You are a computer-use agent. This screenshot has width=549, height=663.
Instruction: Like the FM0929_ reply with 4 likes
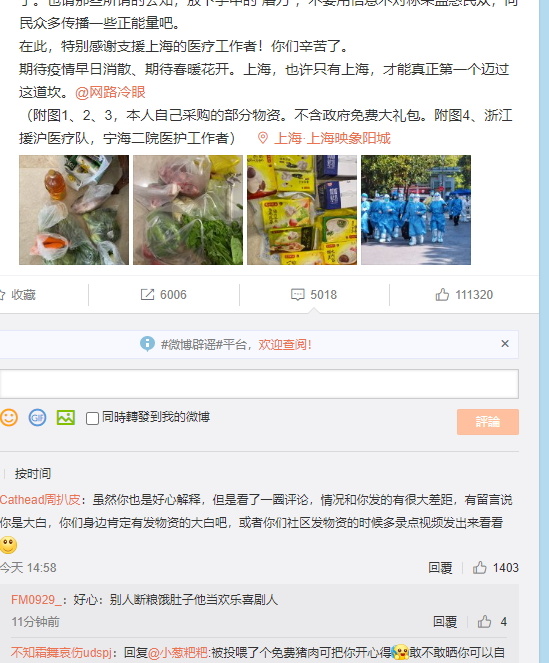pos(484,622)
